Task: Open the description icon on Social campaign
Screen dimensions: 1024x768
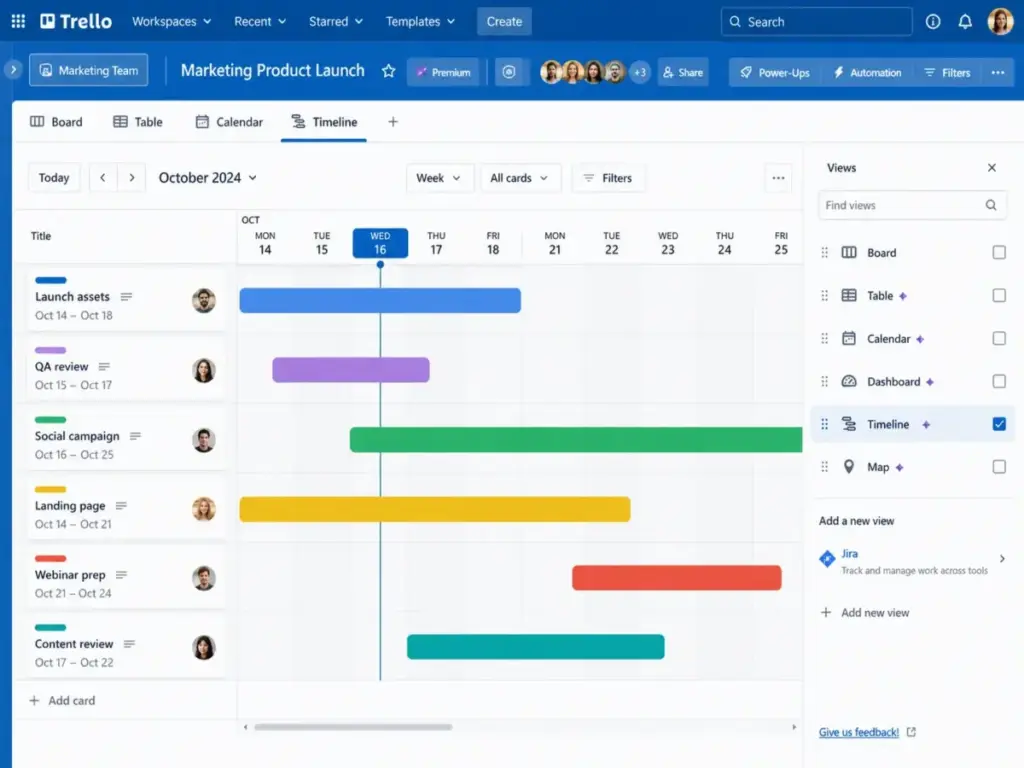Action: [135, 436]
